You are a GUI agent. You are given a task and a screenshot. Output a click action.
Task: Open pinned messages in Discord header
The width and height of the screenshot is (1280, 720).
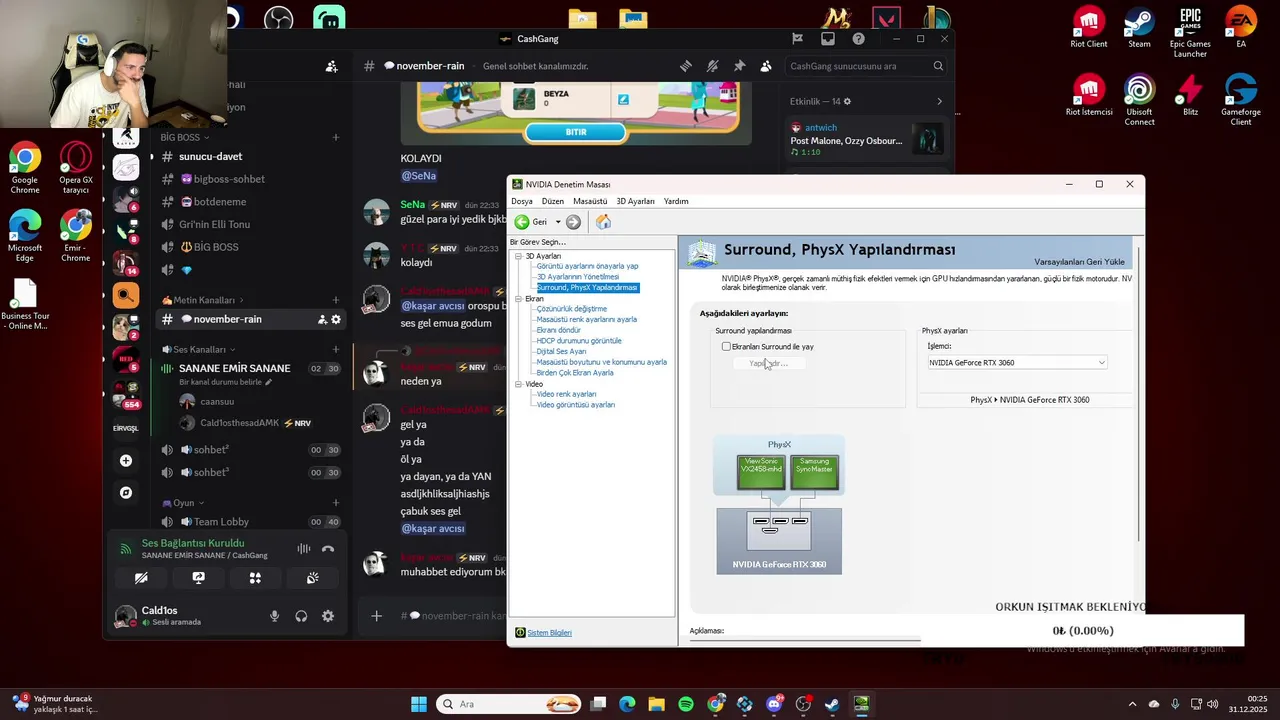[739, 66]
